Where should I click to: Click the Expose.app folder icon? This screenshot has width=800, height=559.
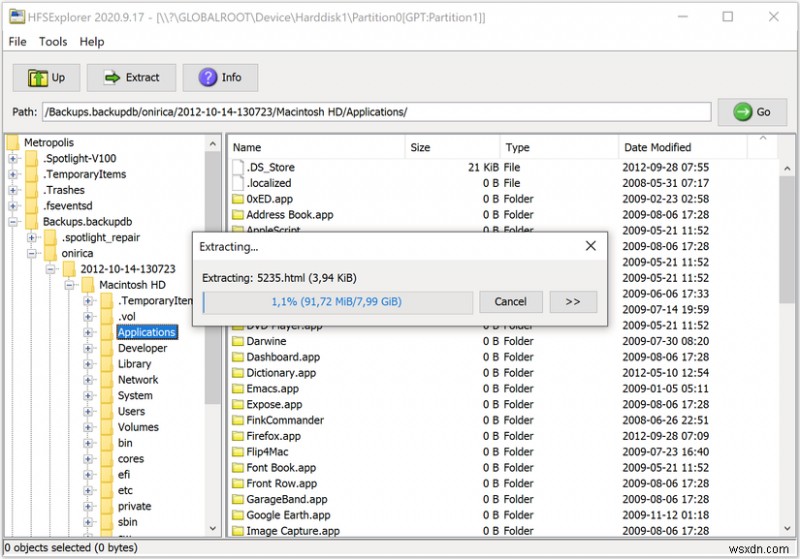coord(238,404)
